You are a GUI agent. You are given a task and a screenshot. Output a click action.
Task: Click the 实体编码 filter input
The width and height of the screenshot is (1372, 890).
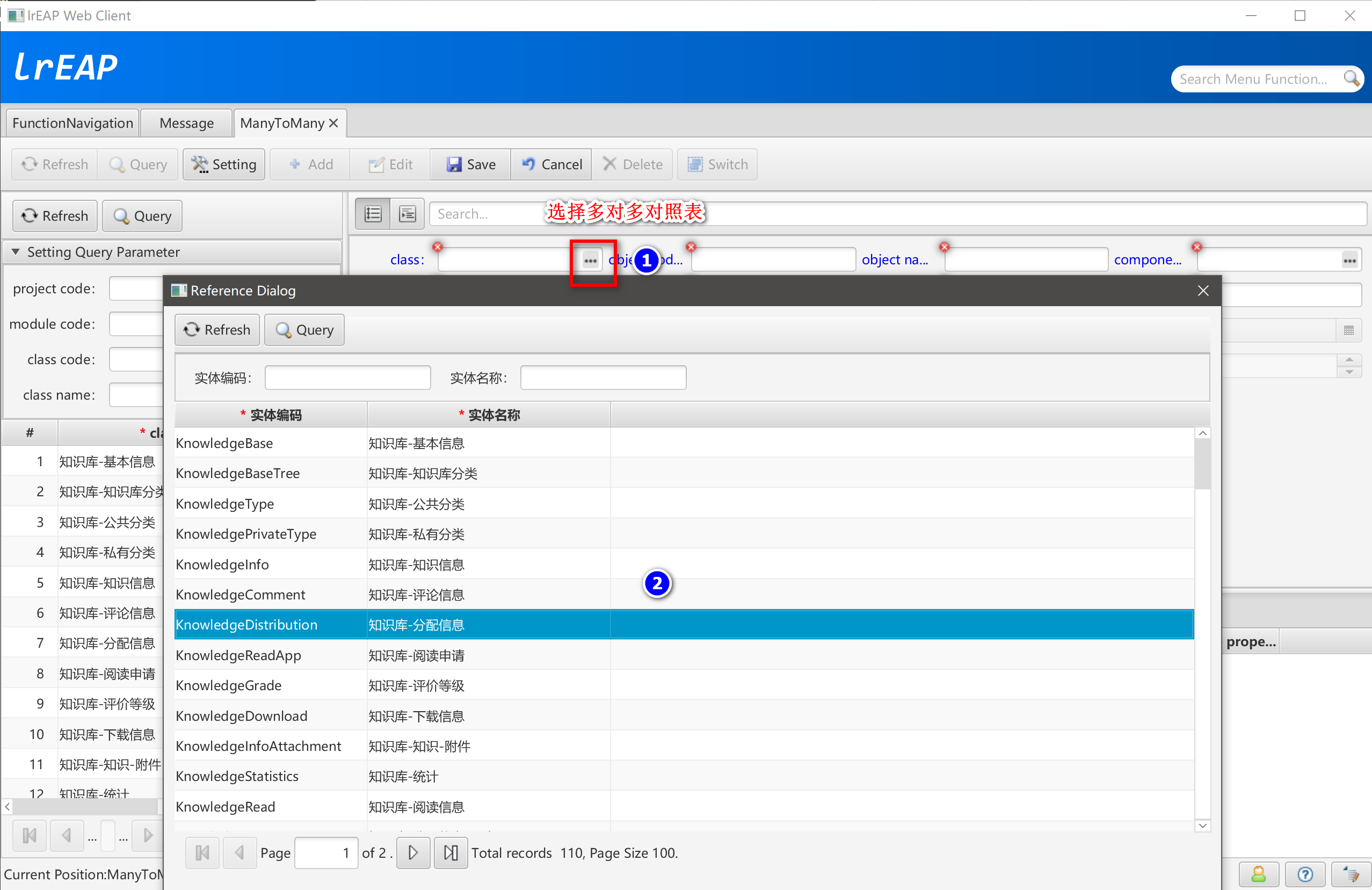tap(347, 378)
